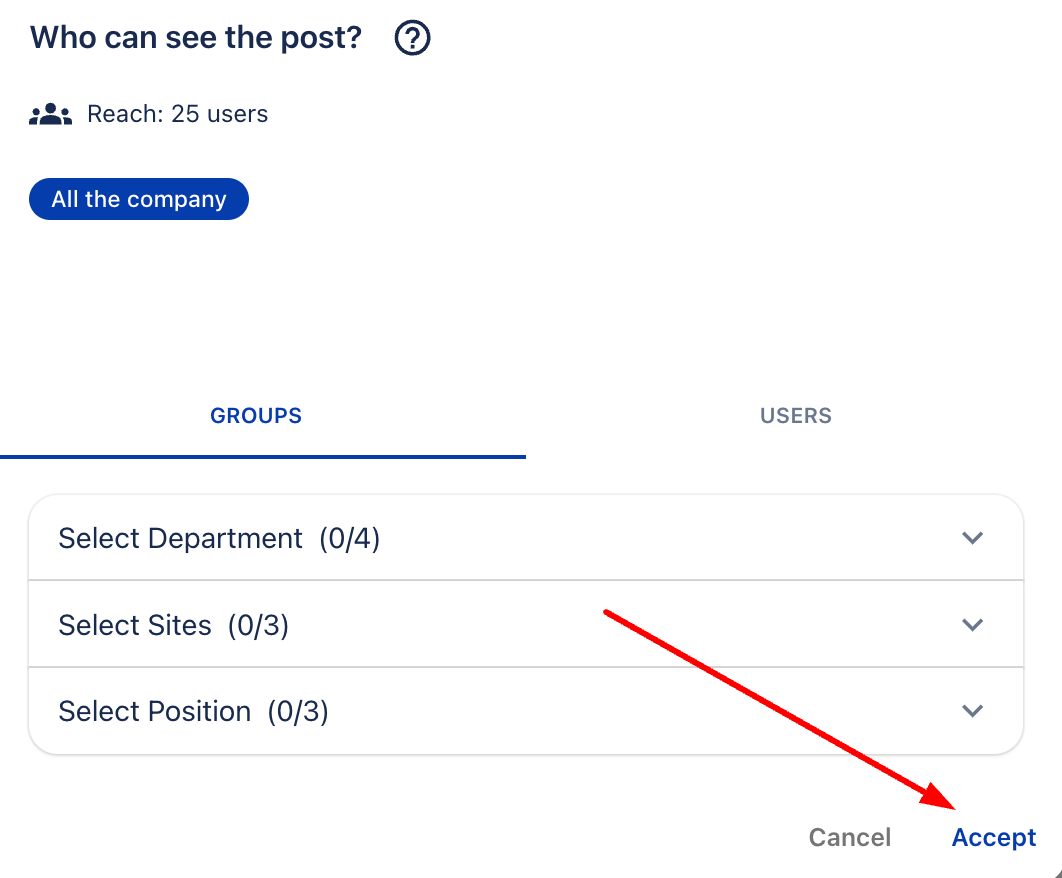Click the Department (0/4) selection count
1062x878 pixels.
click(350, 538)
